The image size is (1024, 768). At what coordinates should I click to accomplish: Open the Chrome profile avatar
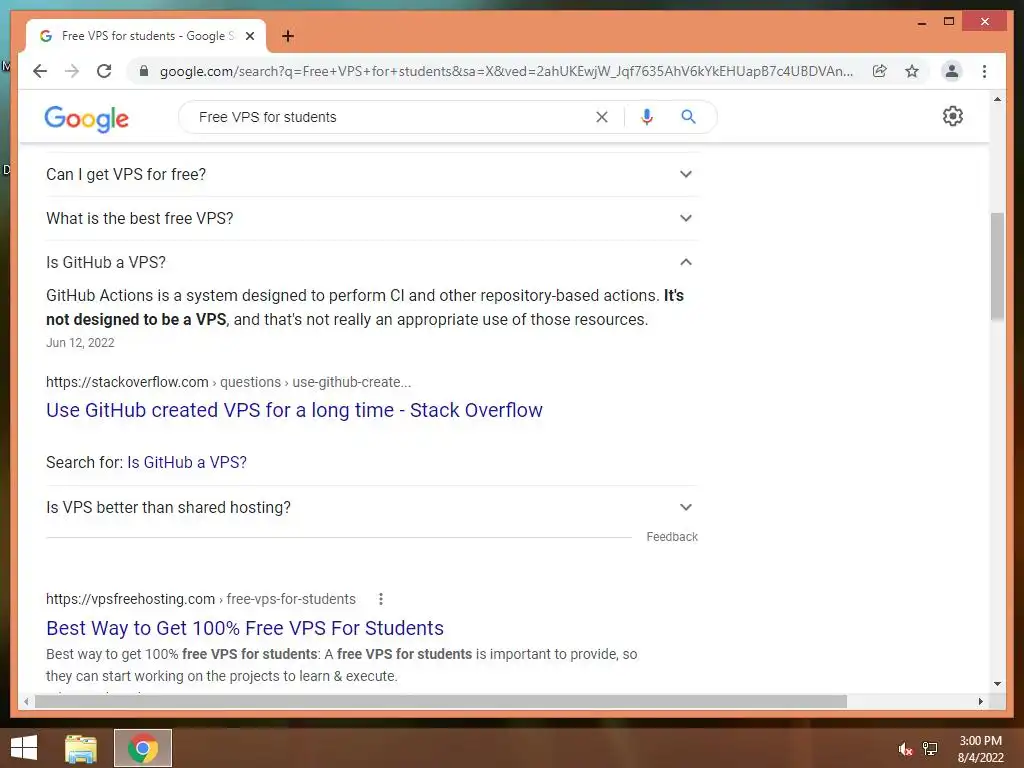pos(952,71)
